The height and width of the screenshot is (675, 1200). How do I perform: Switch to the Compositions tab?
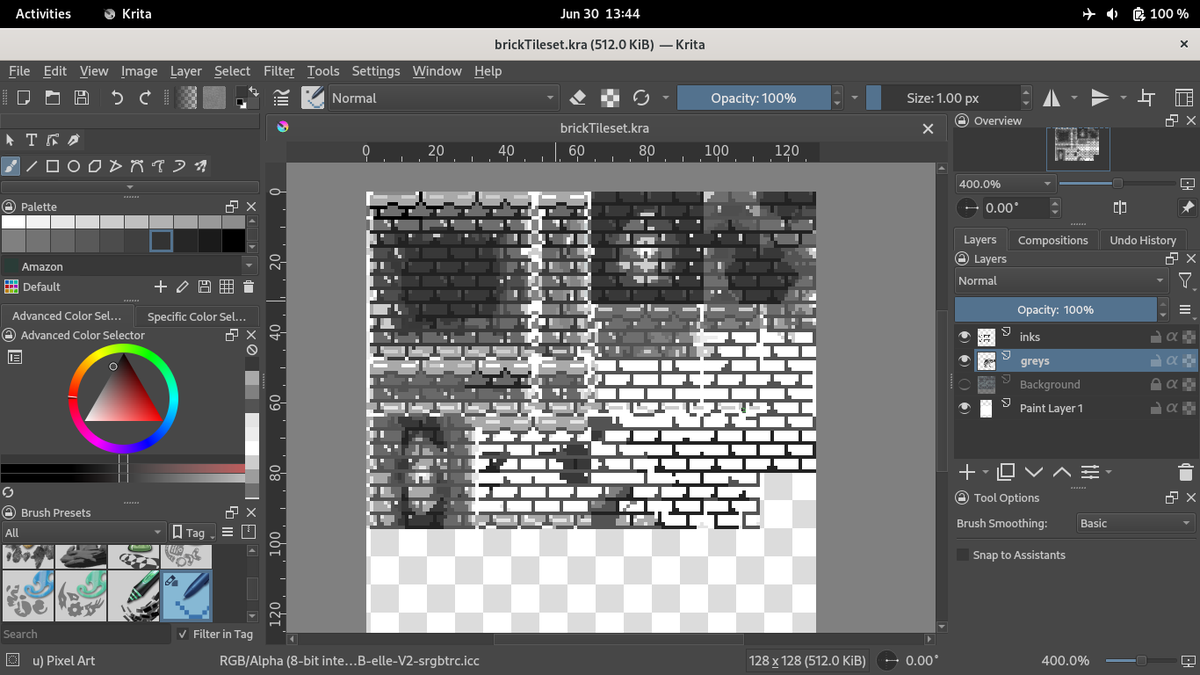point(1052,240)
